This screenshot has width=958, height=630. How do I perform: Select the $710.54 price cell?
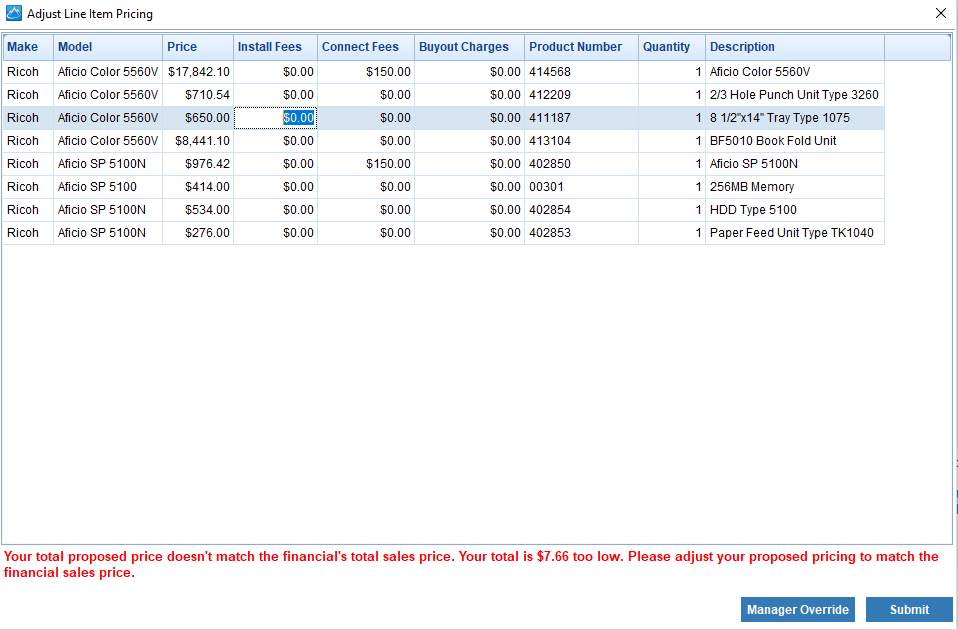coord(198,95)
